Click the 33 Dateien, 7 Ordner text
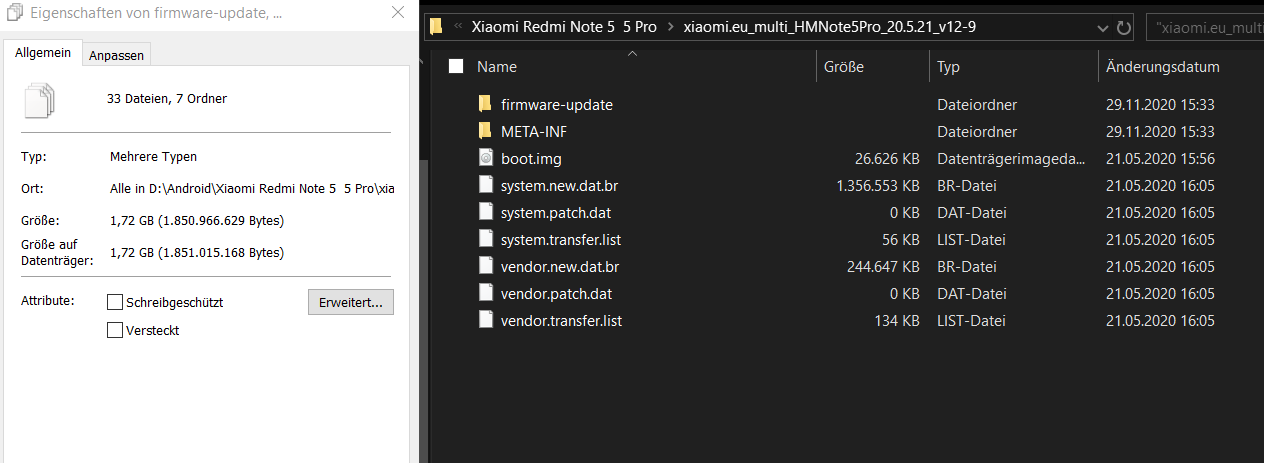This screenshot has height=463, width=1264. 167,98
